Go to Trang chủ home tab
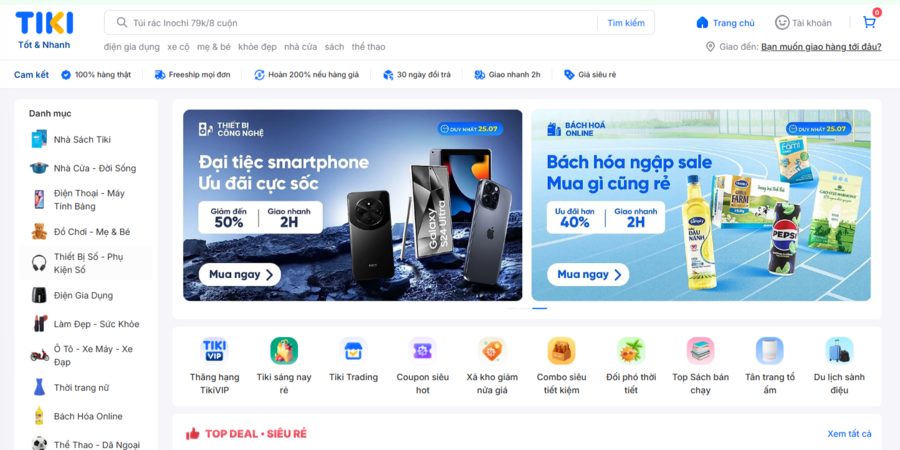The image size is (900, 450). pos(726,23)
